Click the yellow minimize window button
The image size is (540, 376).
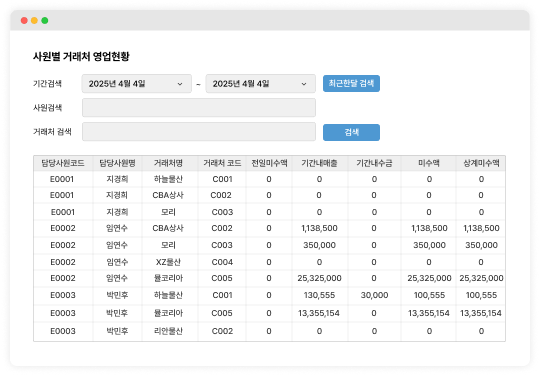34,21
